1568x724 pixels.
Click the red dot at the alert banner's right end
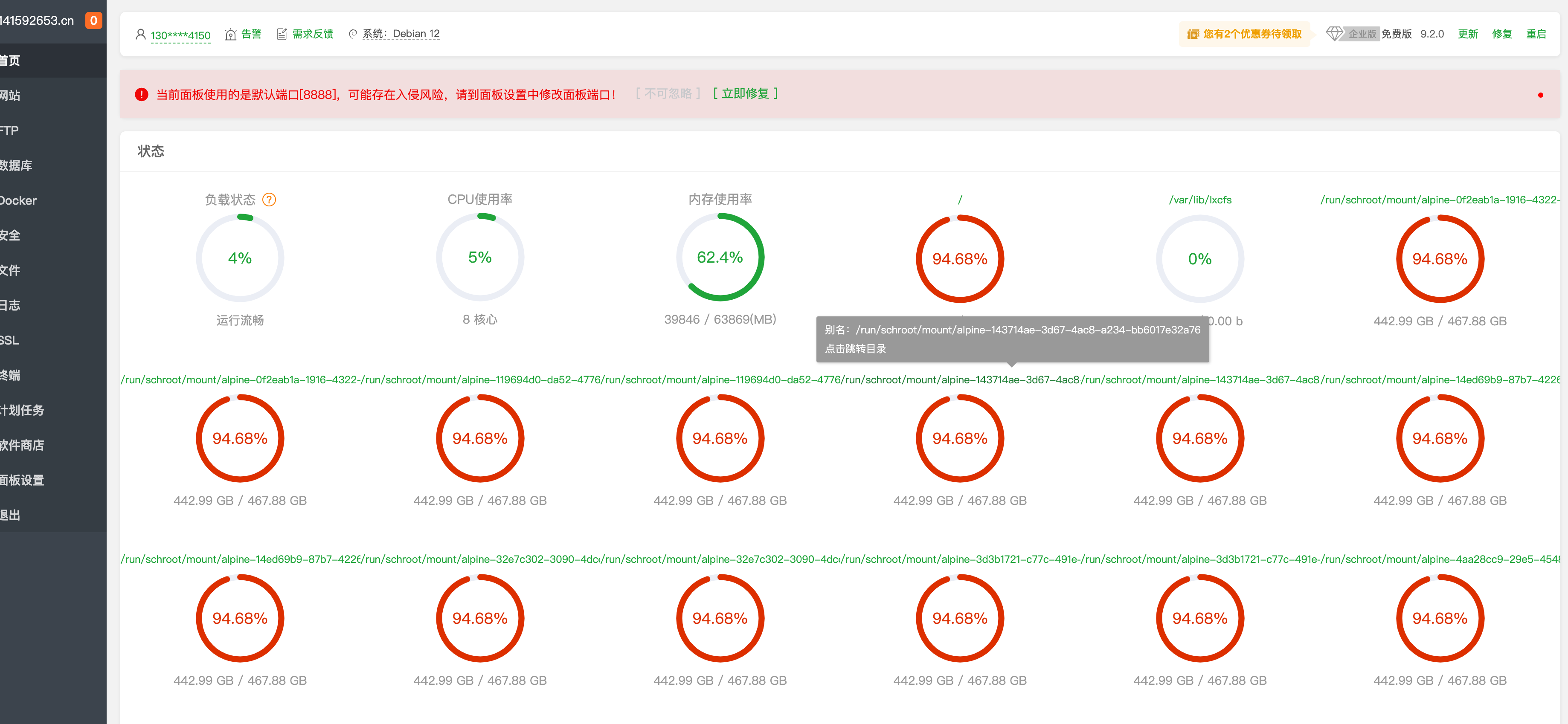pos(1540,95)
